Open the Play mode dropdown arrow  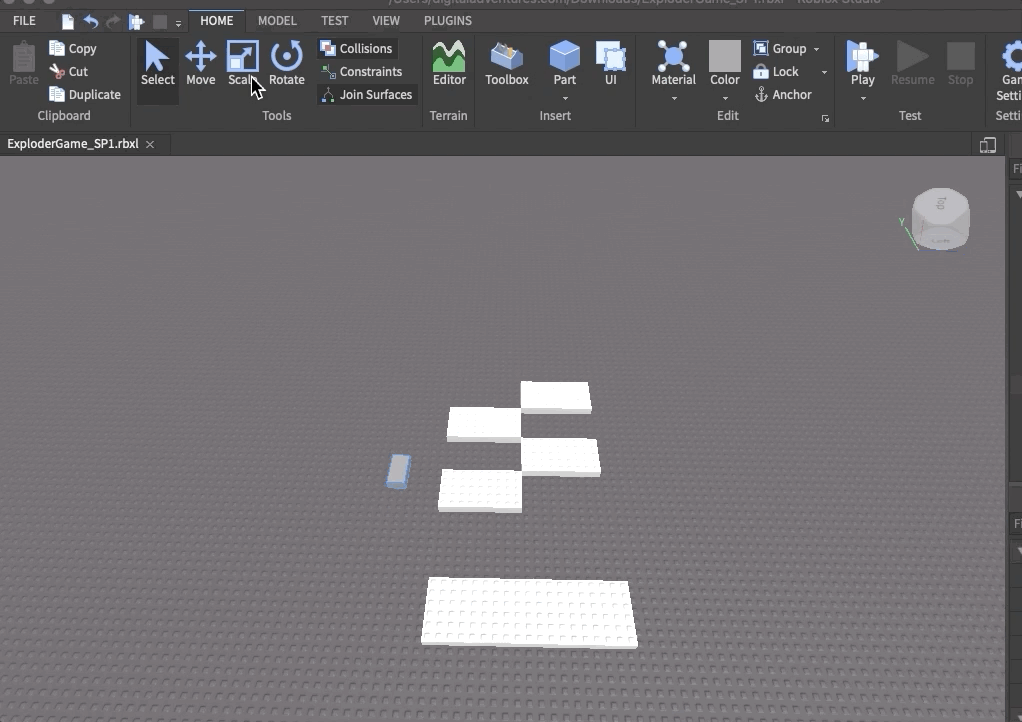(x=863, y=98)
